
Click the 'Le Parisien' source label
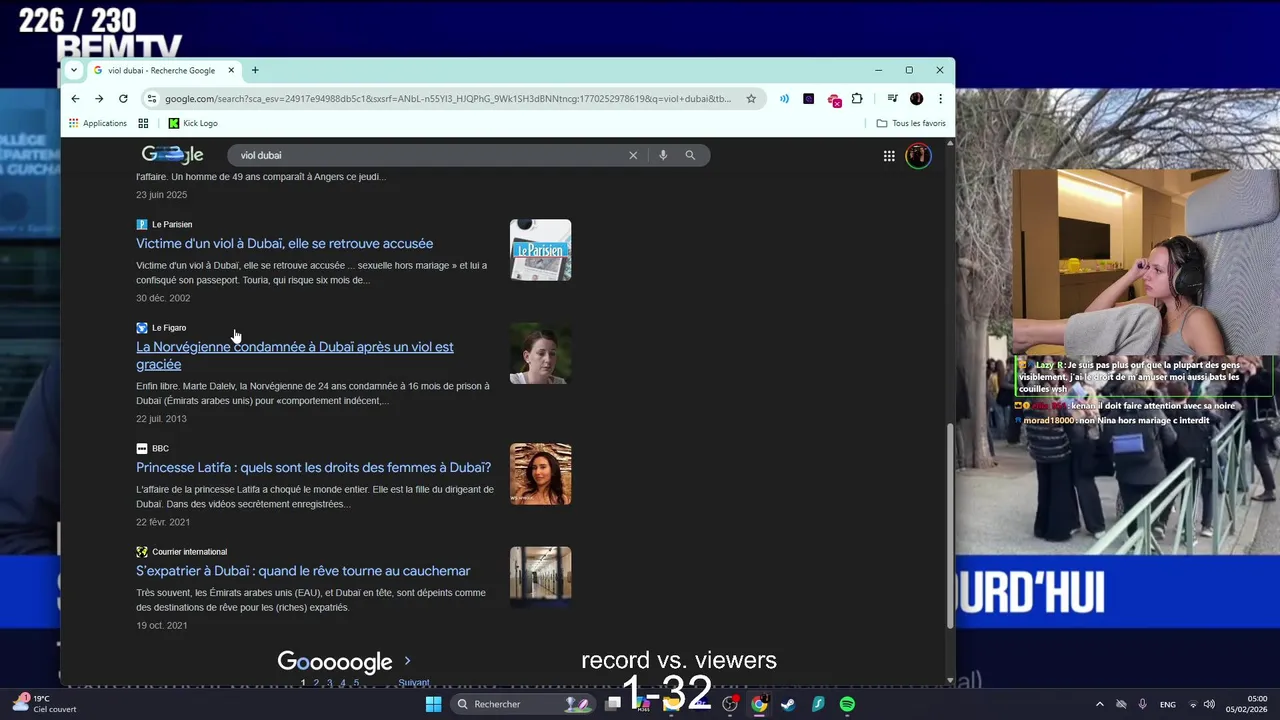click(x=172, y=224)
